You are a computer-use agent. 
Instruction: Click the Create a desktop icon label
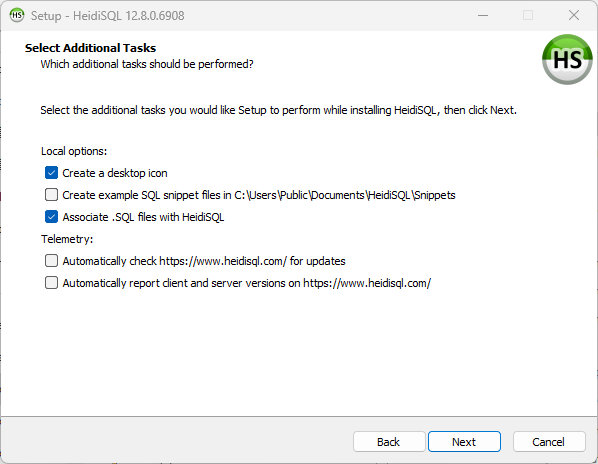(x=115, y=173)
